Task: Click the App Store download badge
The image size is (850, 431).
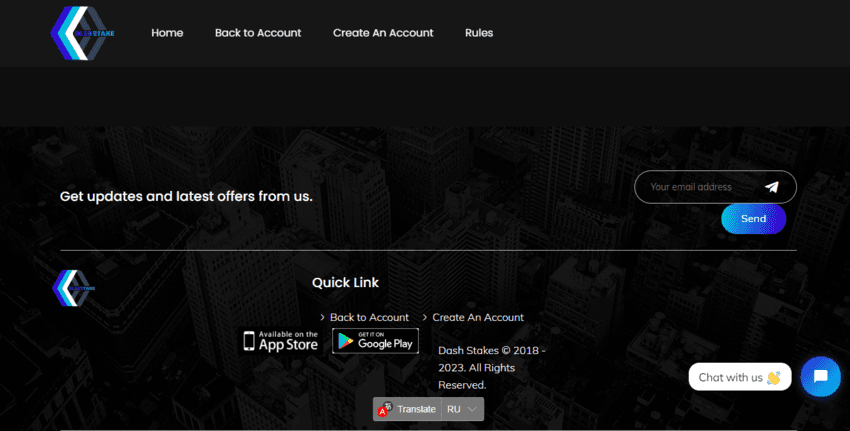Action: (281, 341)
